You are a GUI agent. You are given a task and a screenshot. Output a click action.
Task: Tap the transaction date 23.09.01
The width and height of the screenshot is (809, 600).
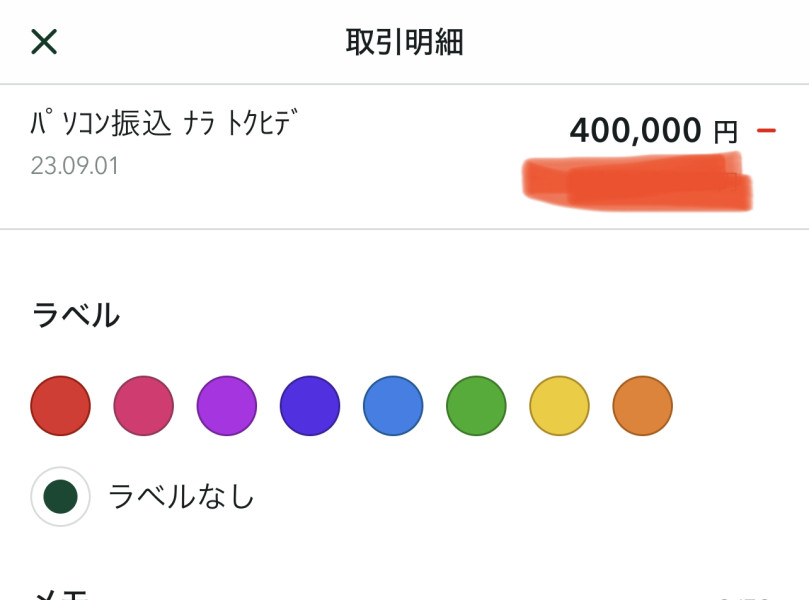pos(74,166)
